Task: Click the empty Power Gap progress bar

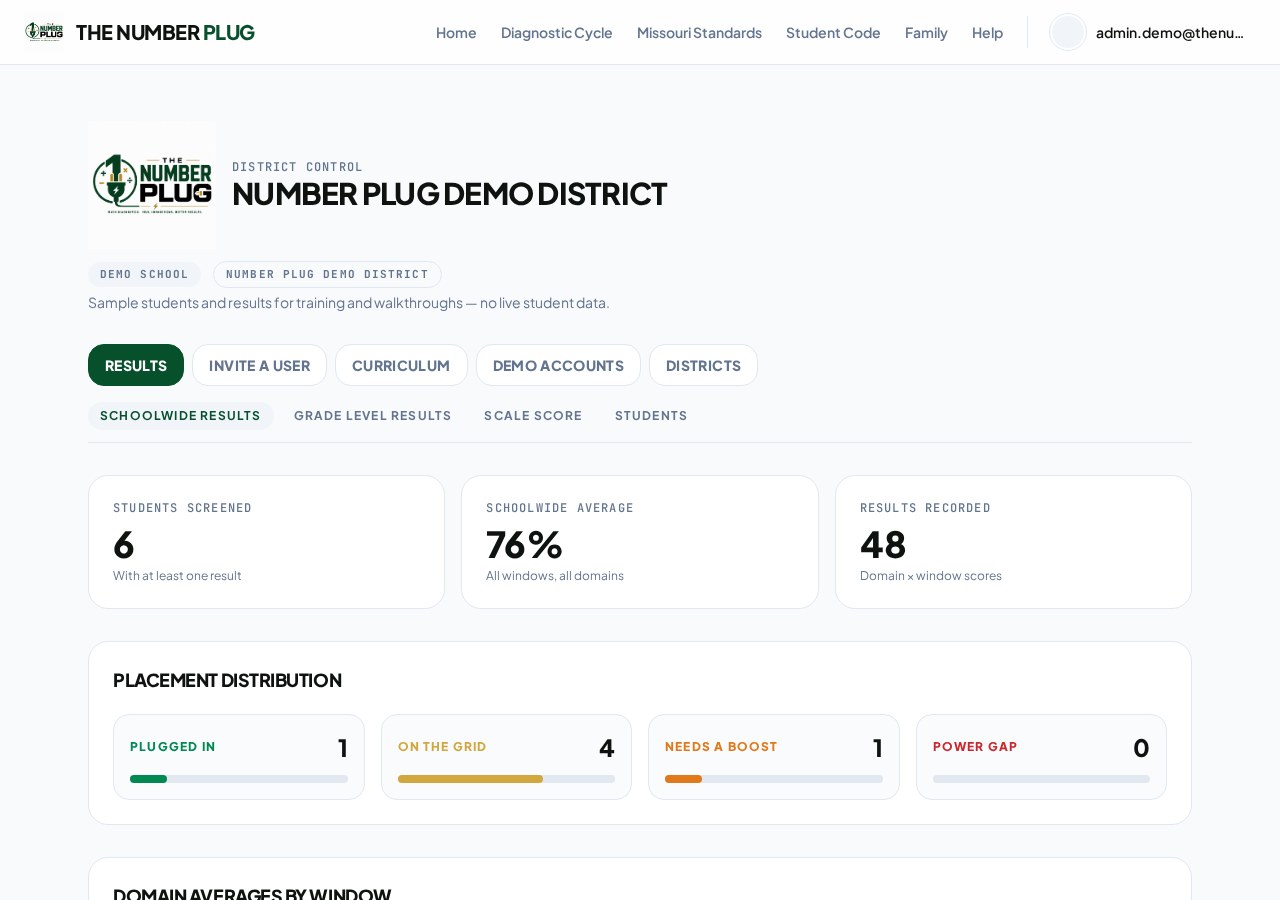Action: click(1041, 779)
